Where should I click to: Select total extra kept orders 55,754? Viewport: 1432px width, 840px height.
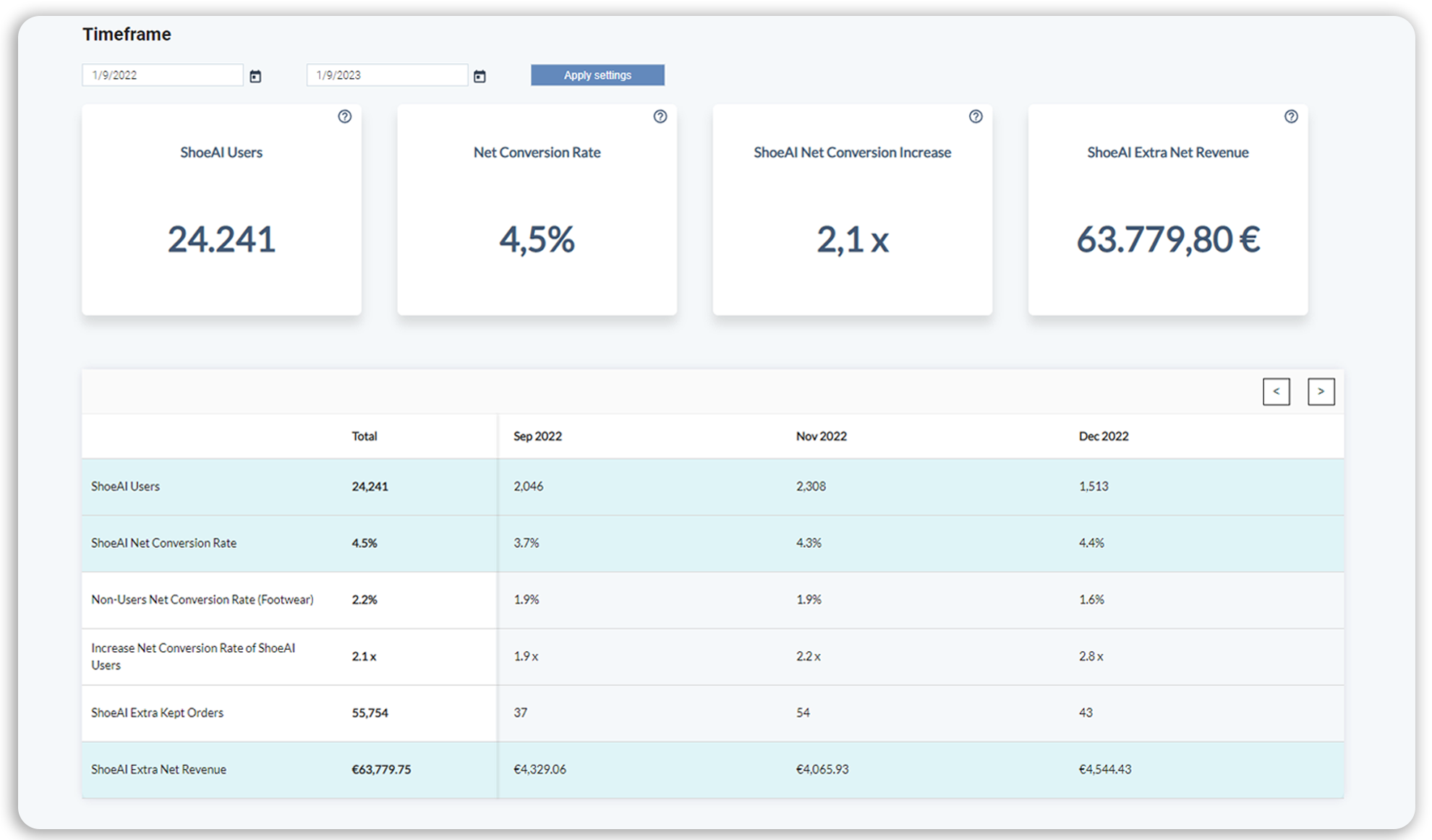click(x=370, y=713)
